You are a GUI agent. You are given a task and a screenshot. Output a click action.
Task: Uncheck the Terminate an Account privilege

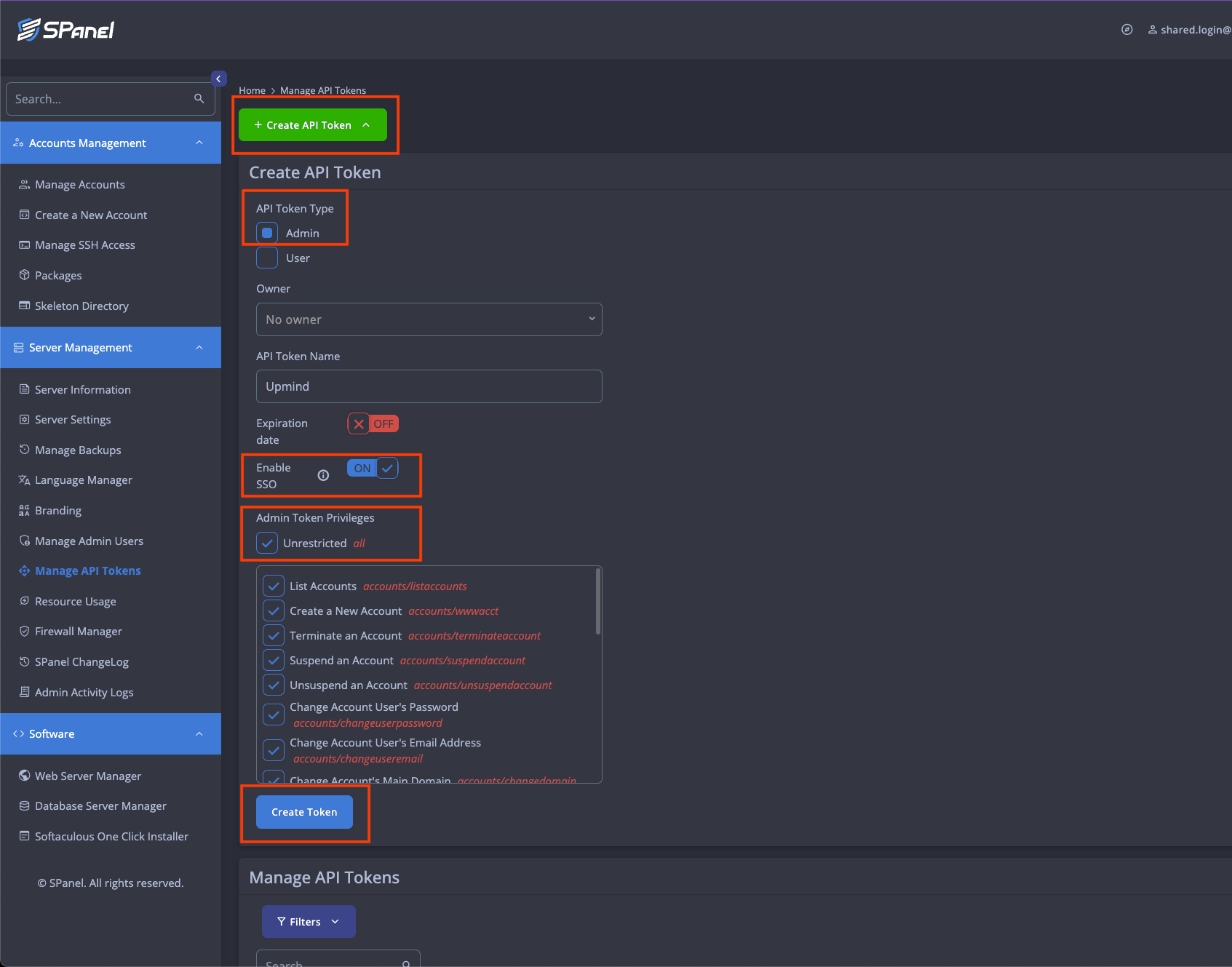274,636
